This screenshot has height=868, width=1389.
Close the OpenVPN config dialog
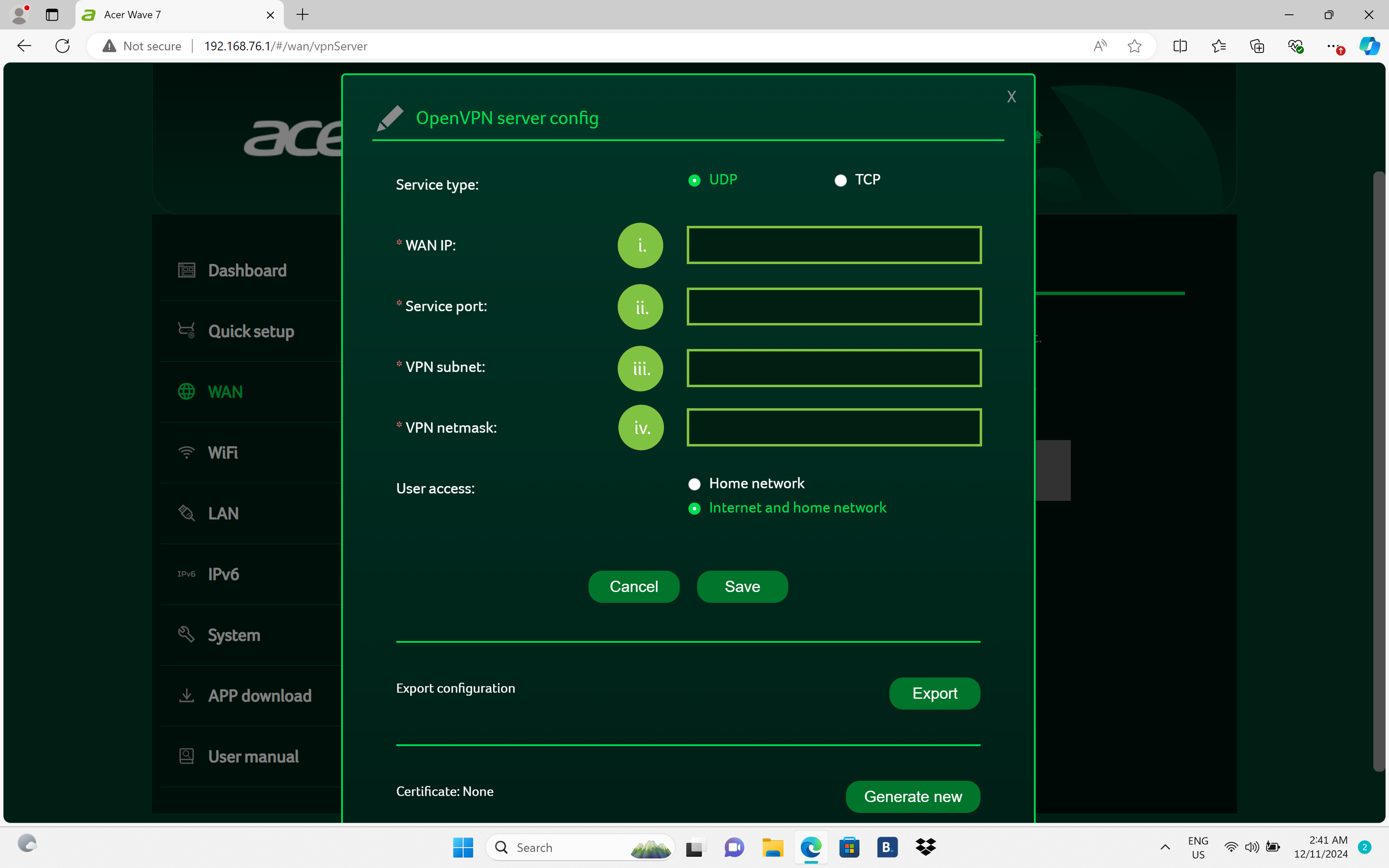point(1011,97)
